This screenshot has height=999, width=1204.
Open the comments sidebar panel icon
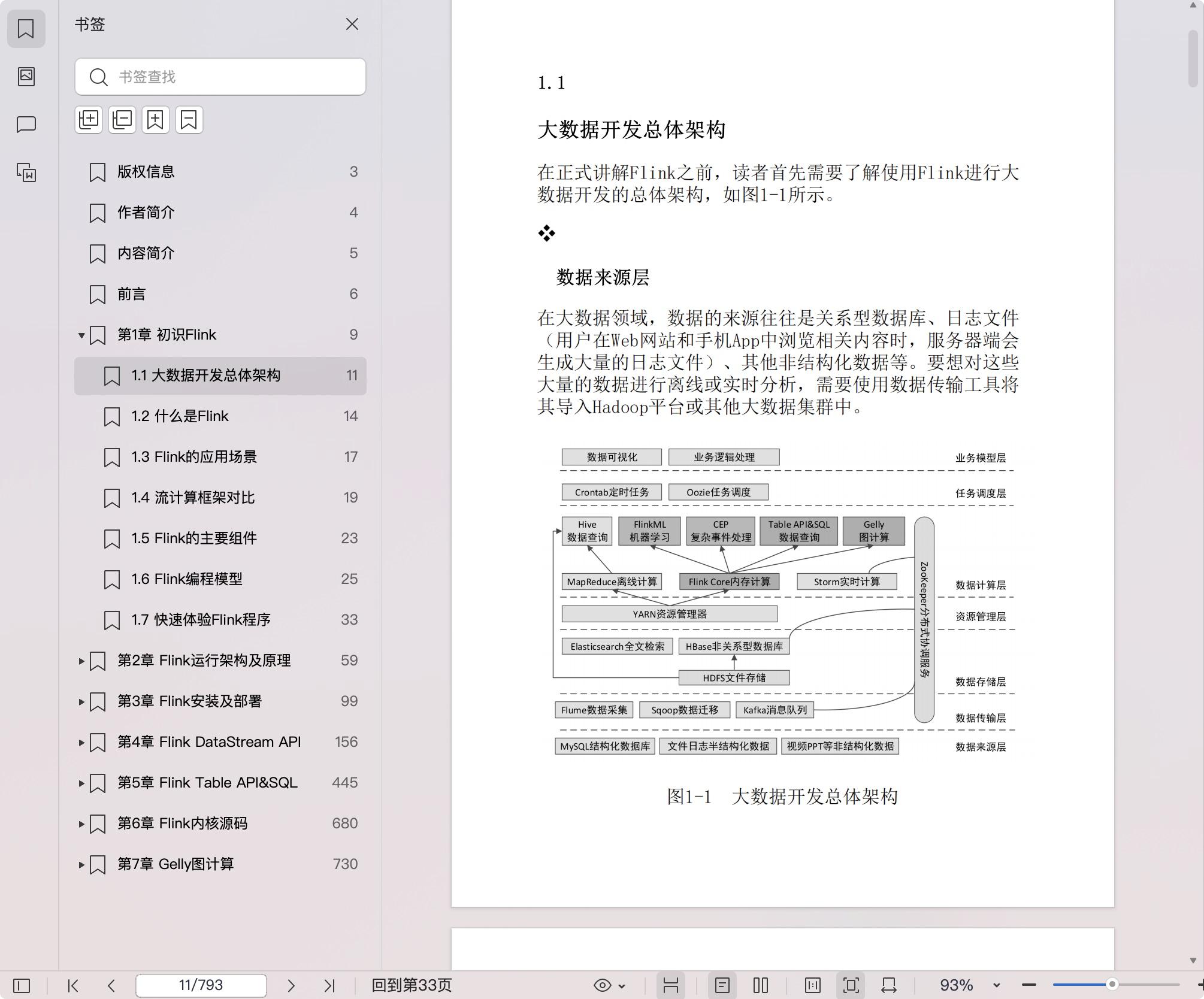click(x=26, y=124)
